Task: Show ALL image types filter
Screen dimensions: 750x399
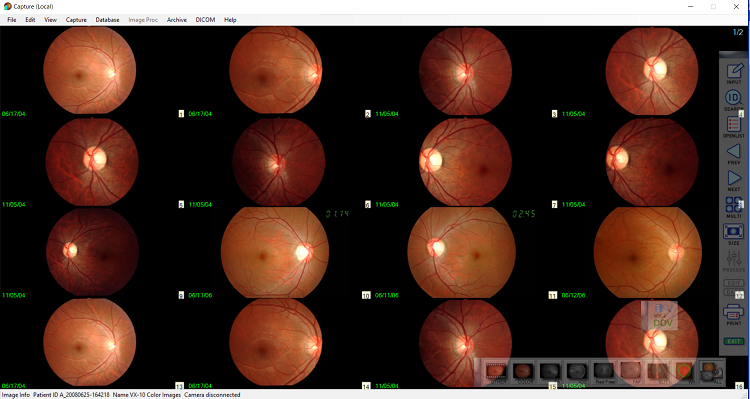Action: (x=711, y=372)
